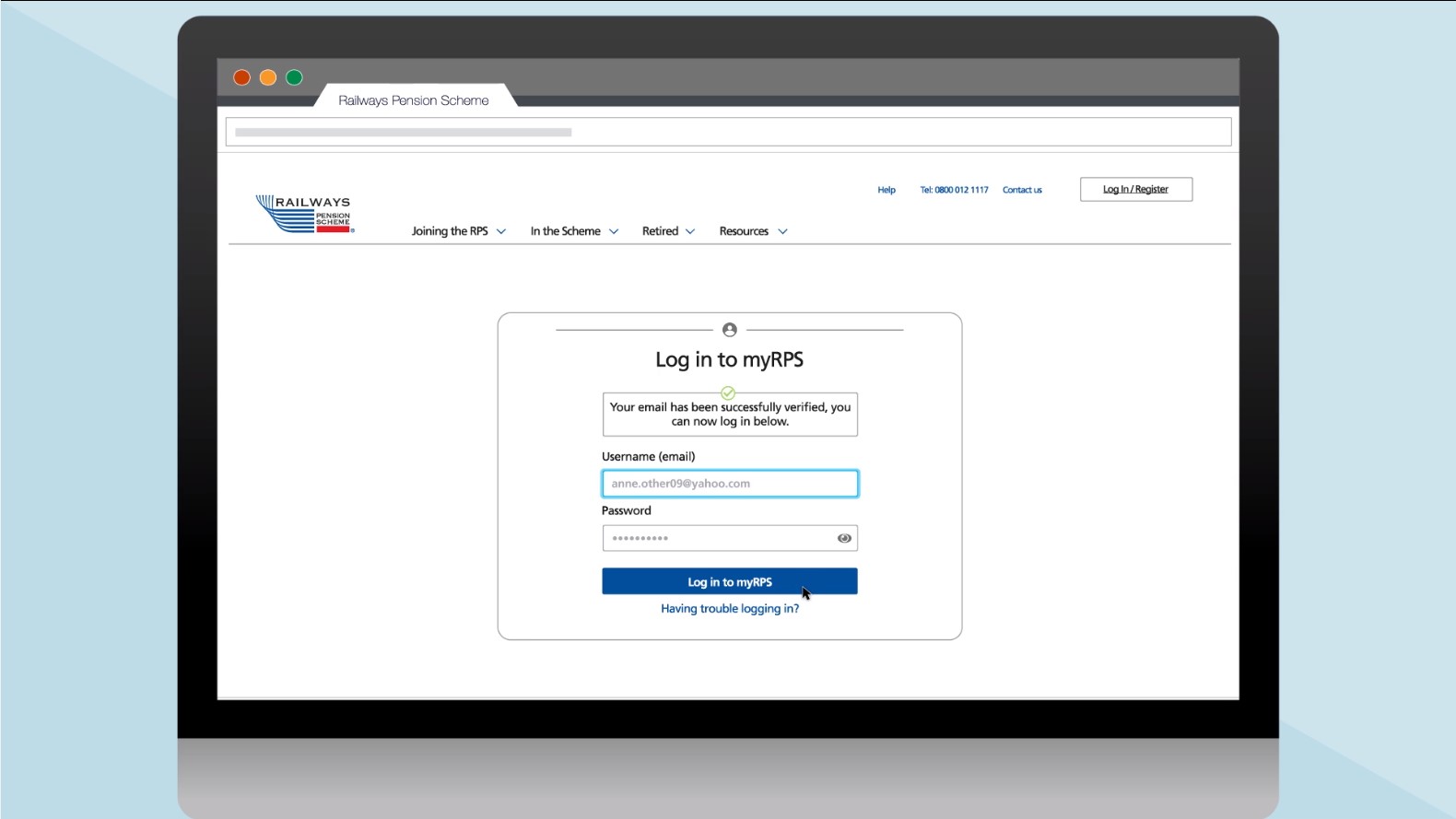1456x819 pixels.
Task: Click the email successfully verified message
Action: (x=730, y=415)
